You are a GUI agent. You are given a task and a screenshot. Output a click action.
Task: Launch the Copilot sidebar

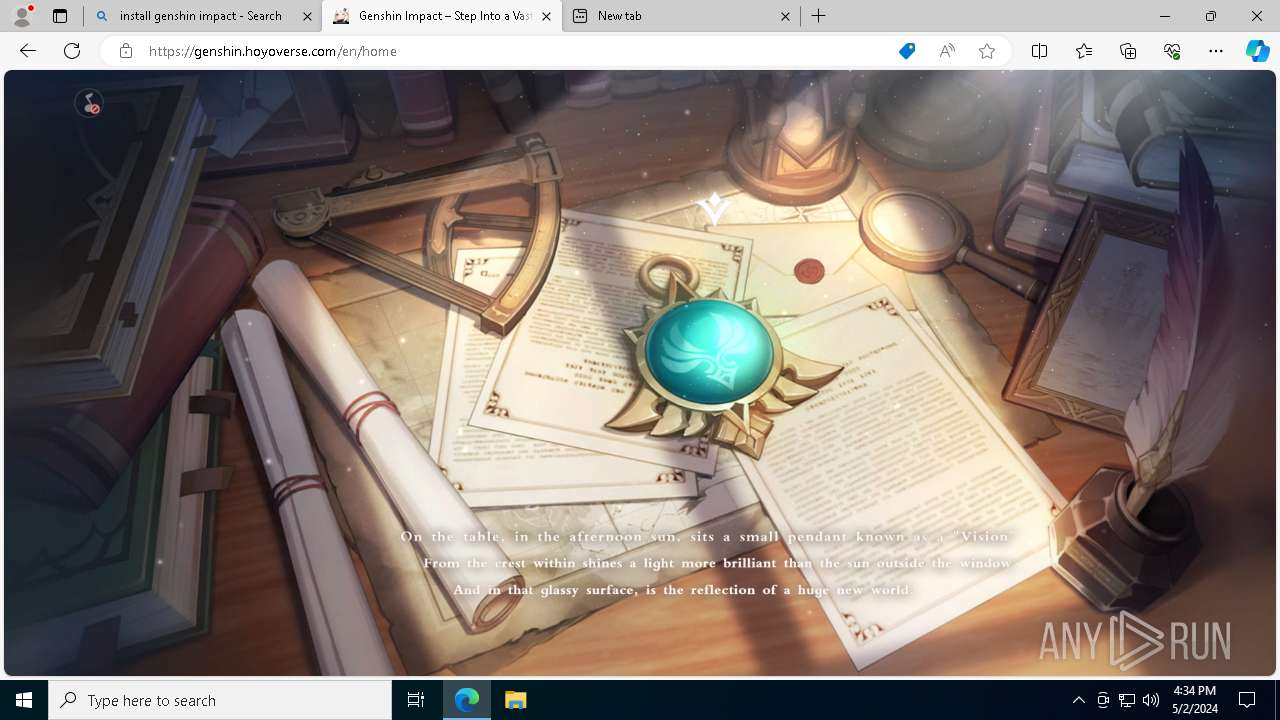[x=1257, y=51]
